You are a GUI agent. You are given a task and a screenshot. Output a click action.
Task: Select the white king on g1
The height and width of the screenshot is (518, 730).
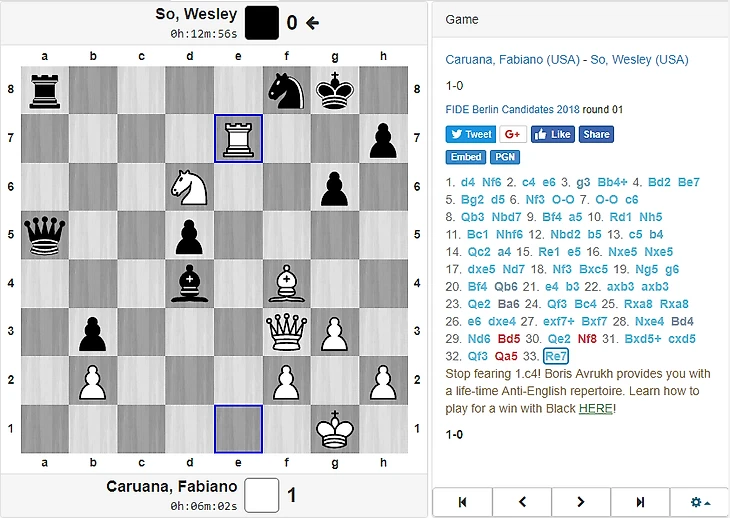[335, 429]
